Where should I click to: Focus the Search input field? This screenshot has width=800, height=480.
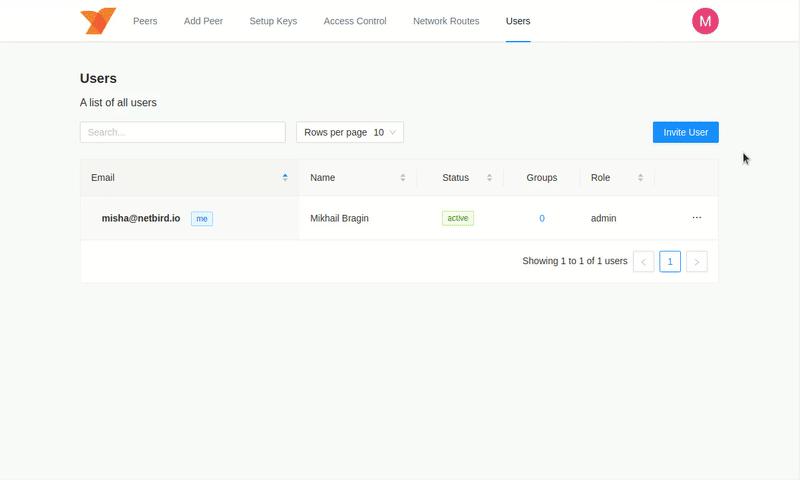click(182, 132)
